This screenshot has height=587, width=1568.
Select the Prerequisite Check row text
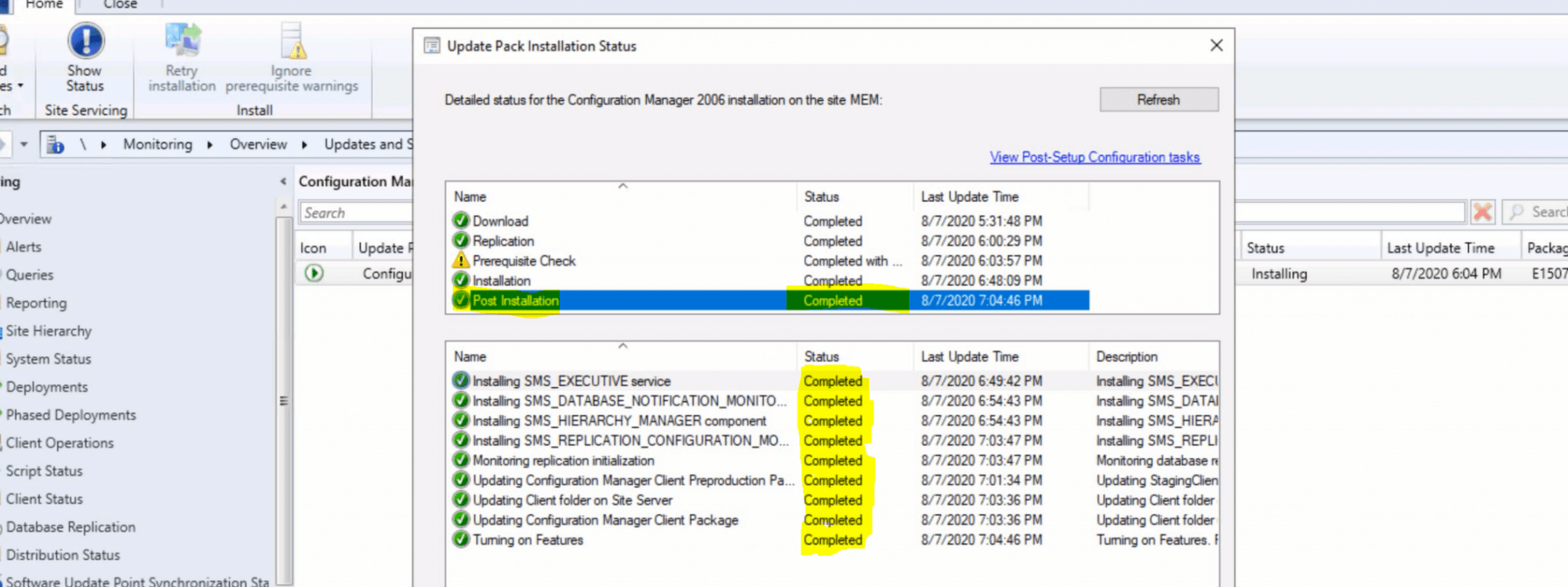pyautogui.click(x=524, y=261)
